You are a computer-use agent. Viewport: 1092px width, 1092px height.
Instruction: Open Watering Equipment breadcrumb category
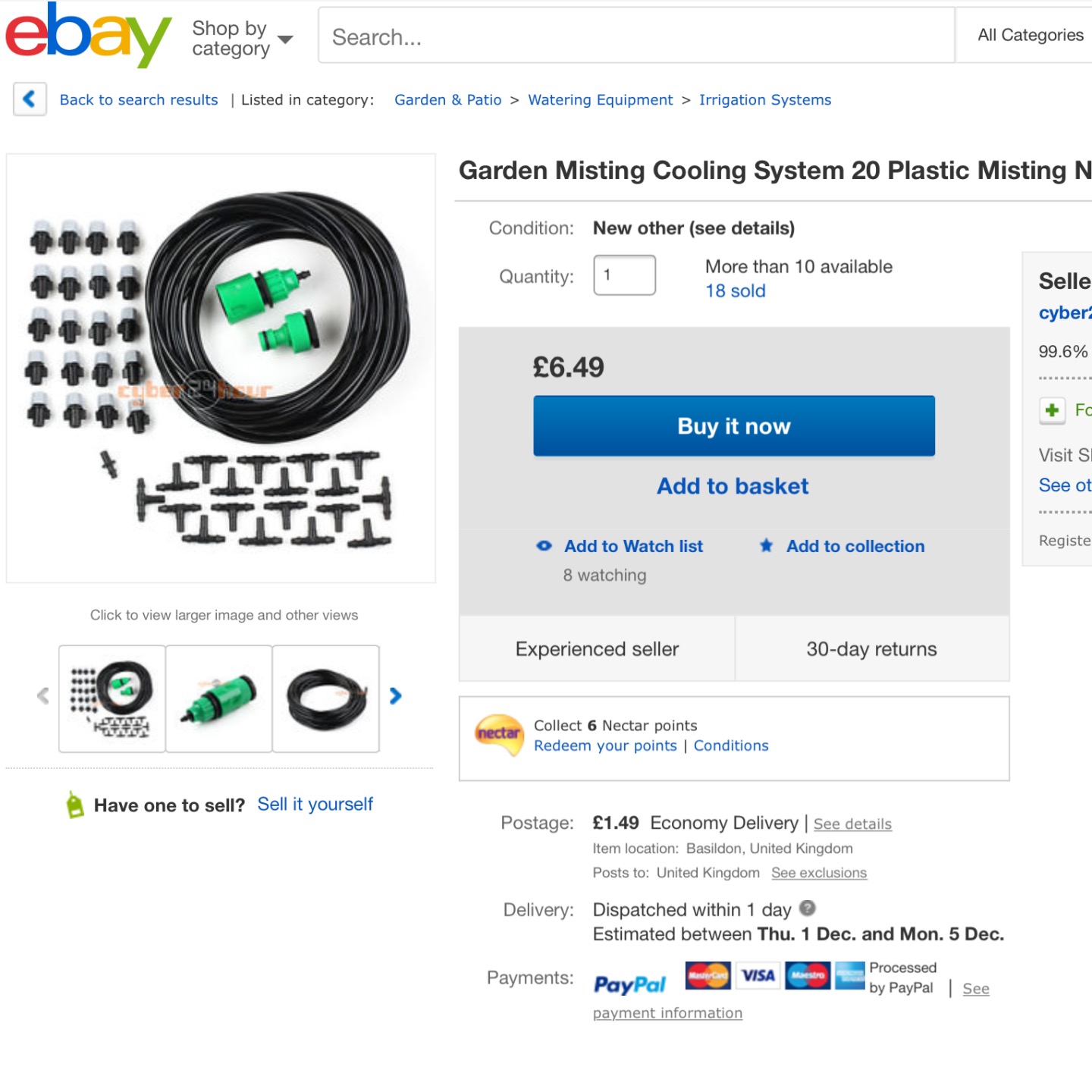[x=600, y=100]
